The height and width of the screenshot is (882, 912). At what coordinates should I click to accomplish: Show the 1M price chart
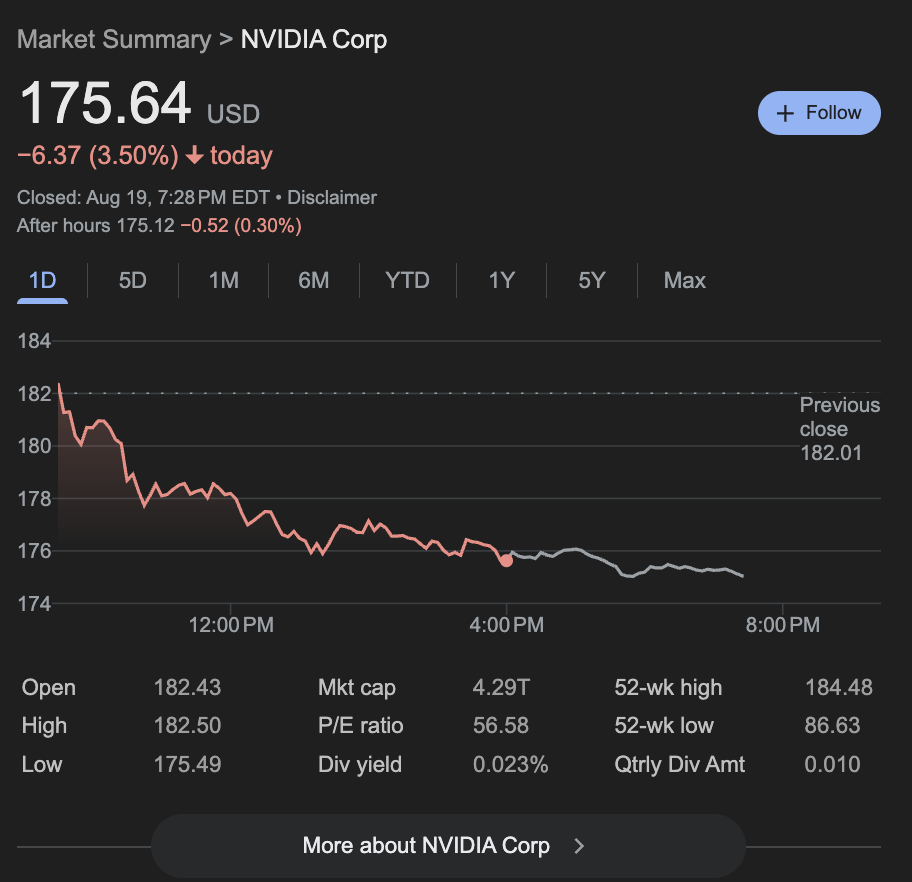pos(223,281)
